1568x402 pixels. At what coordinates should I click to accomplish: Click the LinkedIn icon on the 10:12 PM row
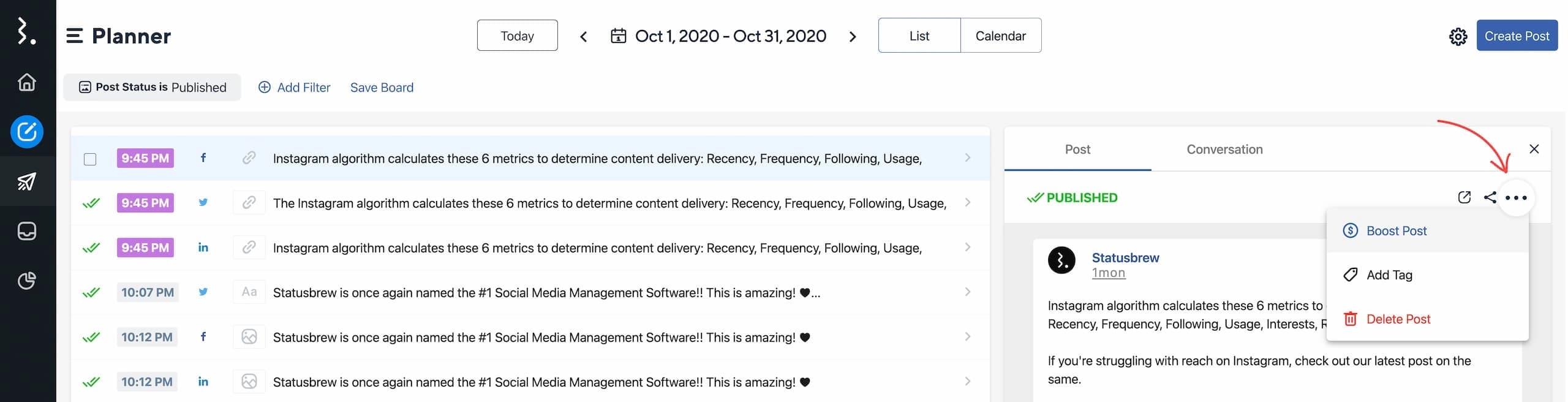click(203, 382)
